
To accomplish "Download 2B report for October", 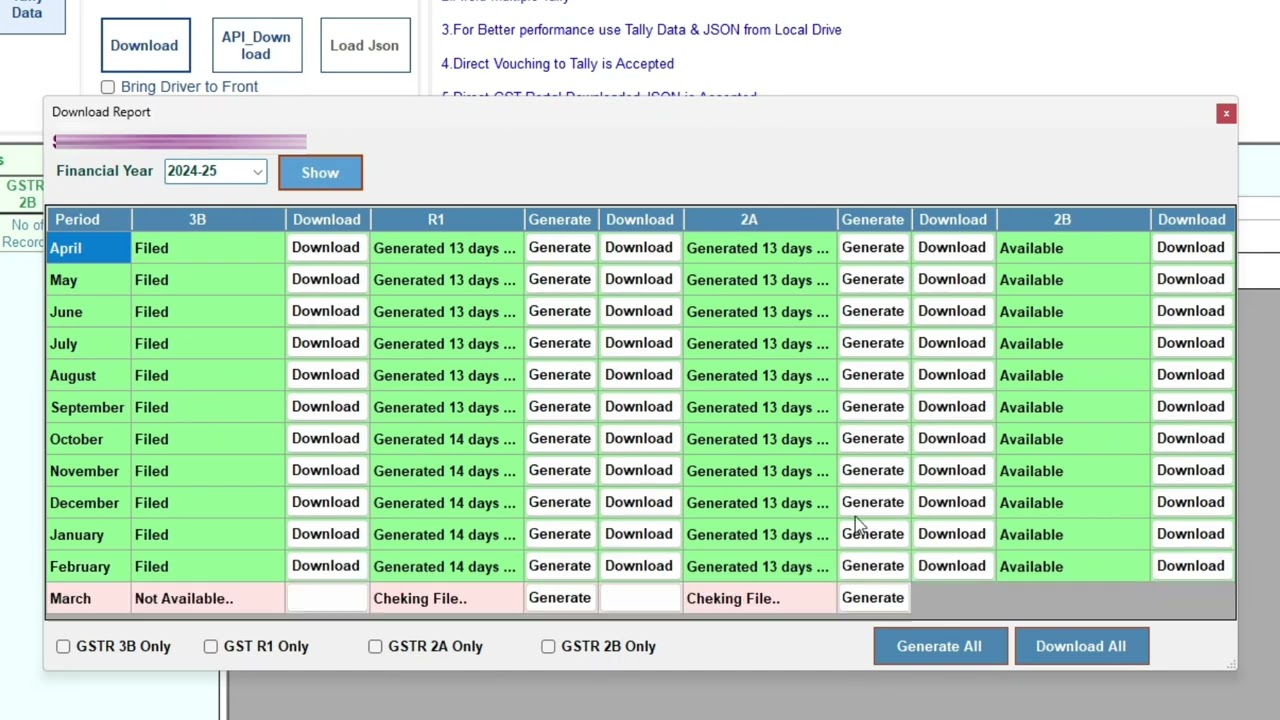I will (1191, 438).
